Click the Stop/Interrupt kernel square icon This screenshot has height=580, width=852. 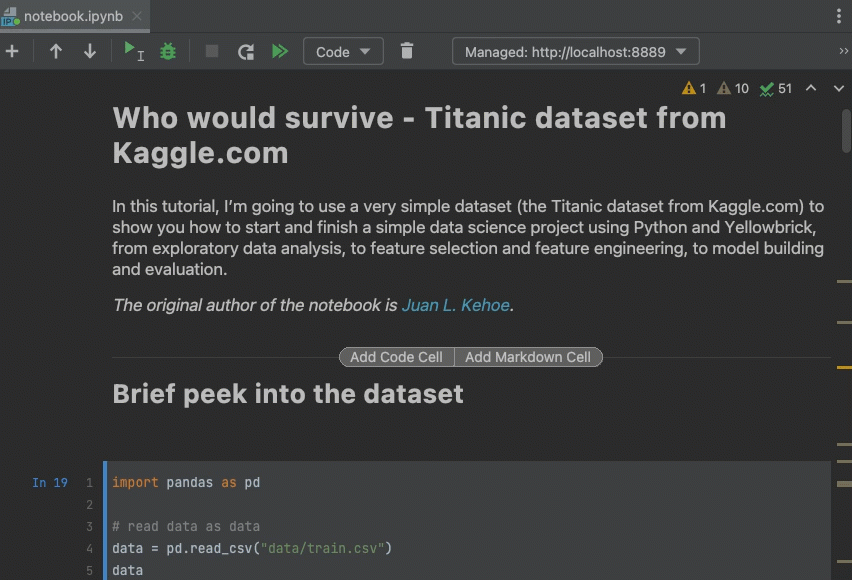[212, 52]
